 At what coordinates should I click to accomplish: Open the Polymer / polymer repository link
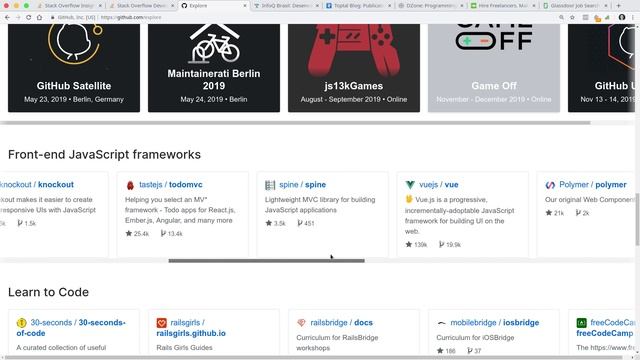tap(593, 184)
